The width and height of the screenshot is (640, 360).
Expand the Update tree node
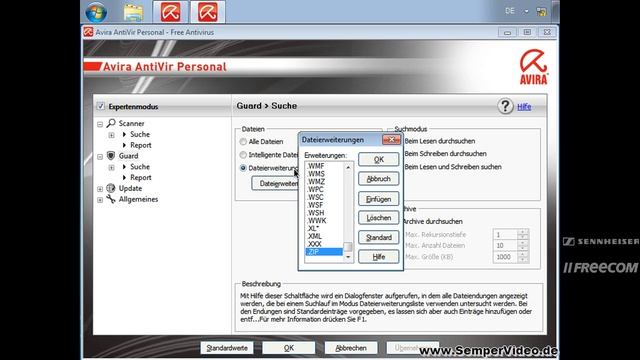(x=100, y=189)
